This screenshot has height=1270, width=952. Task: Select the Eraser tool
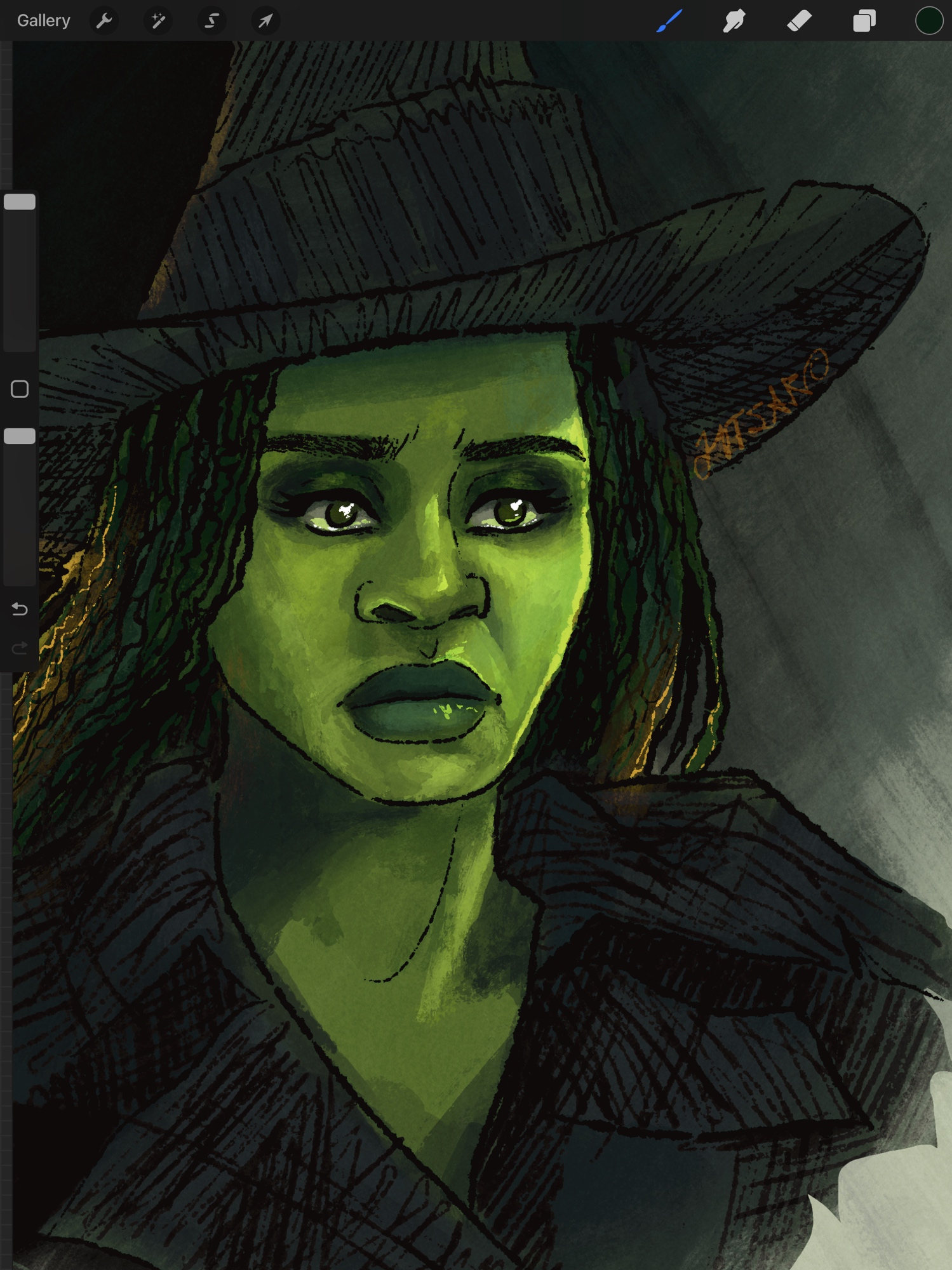799,21
